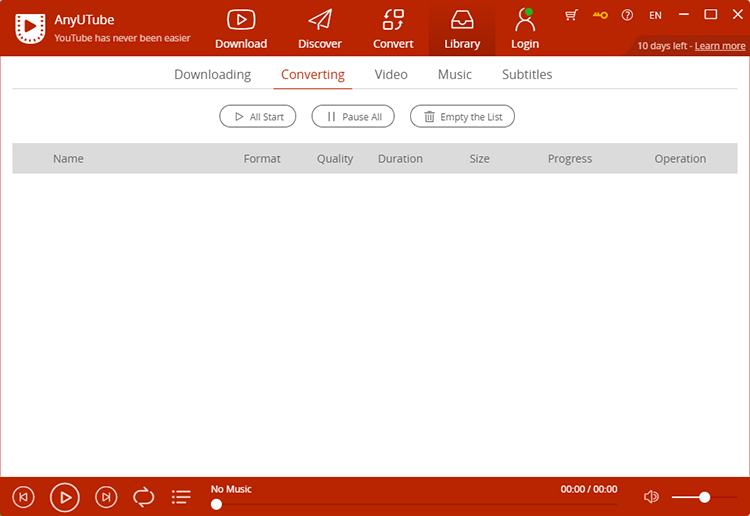Image resolution: width=750 pixels, height=516 pixels.
Task: Open the help question mark icon
Action: pos(627,15)
